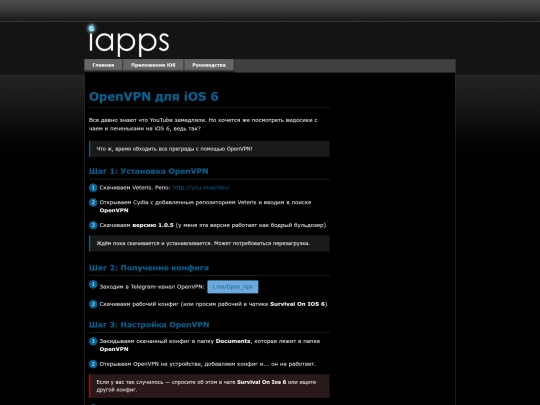Open the yzu.moe/dev repo link

[201, 188]
